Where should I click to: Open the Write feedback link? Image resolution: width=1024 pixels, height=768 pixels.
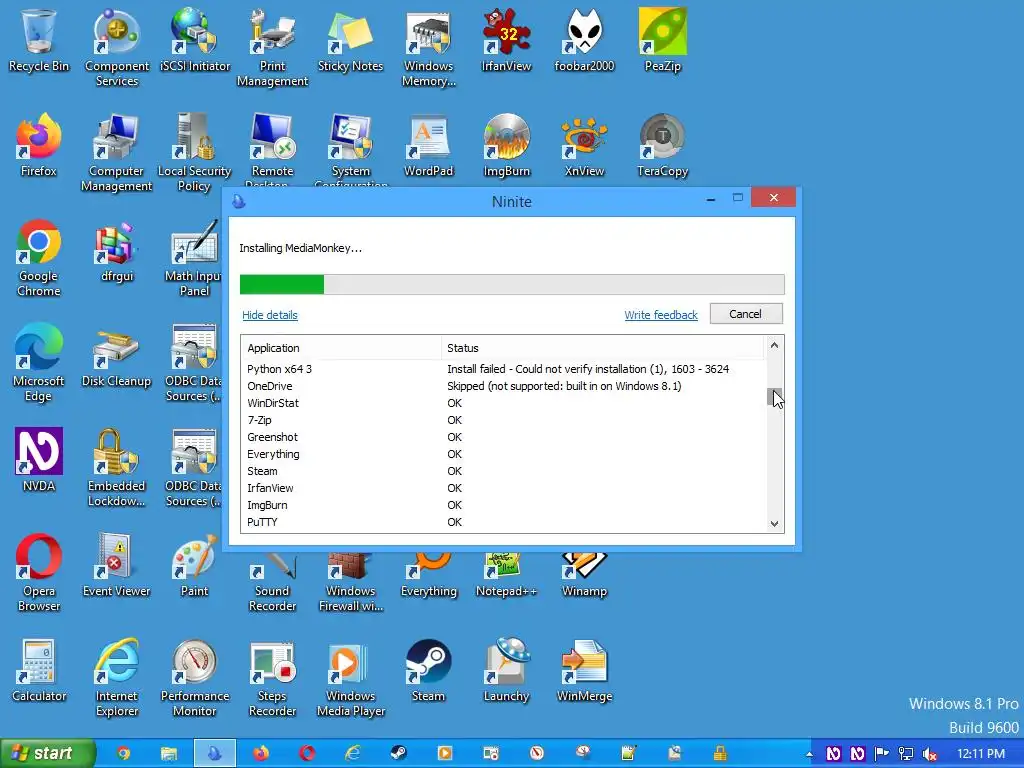point(661,315)
